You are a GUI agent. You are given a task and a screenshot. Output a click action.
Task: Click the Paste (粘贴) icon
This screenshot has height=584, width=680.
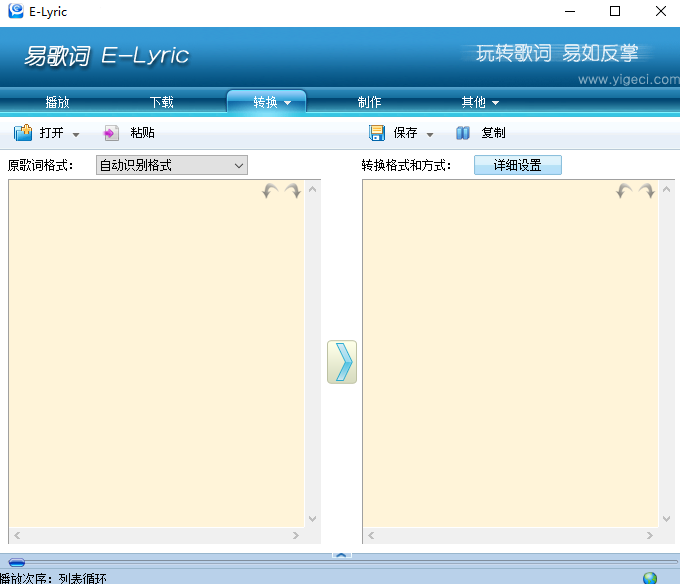[111, 133]
